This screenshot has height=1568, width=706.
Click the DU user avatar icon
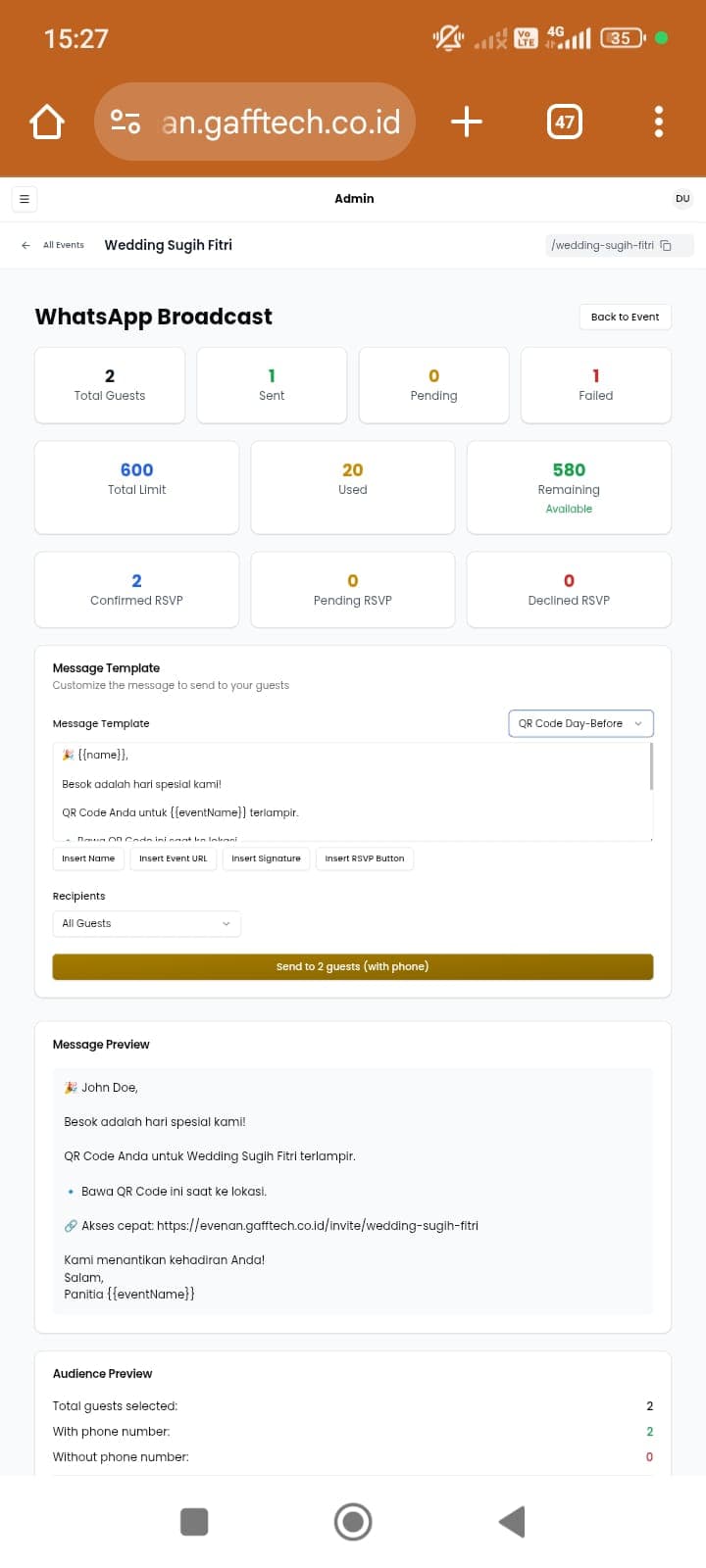tap(682, 198)
